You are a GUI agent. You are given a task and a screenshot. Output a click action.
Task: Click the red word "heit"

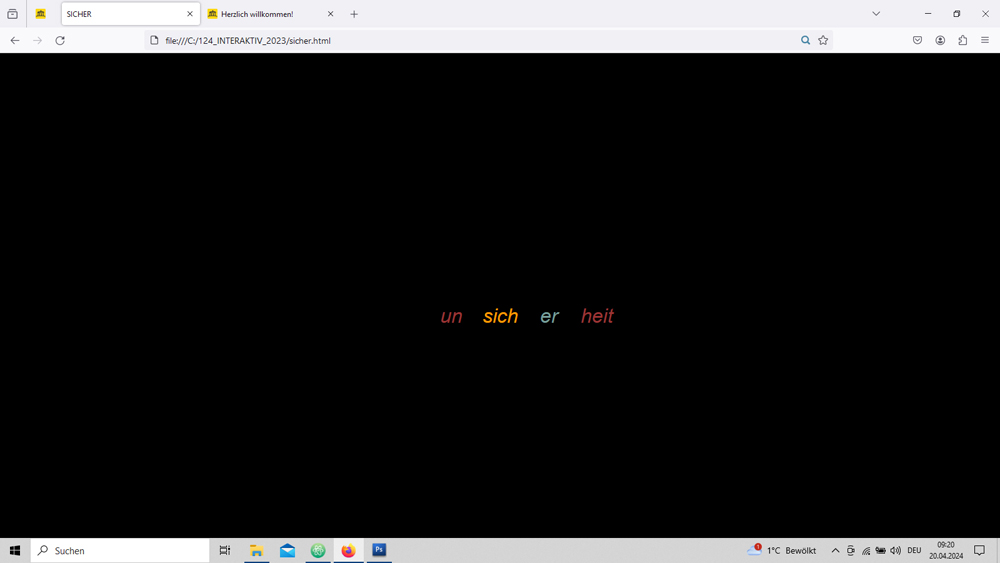click(597, 316)
